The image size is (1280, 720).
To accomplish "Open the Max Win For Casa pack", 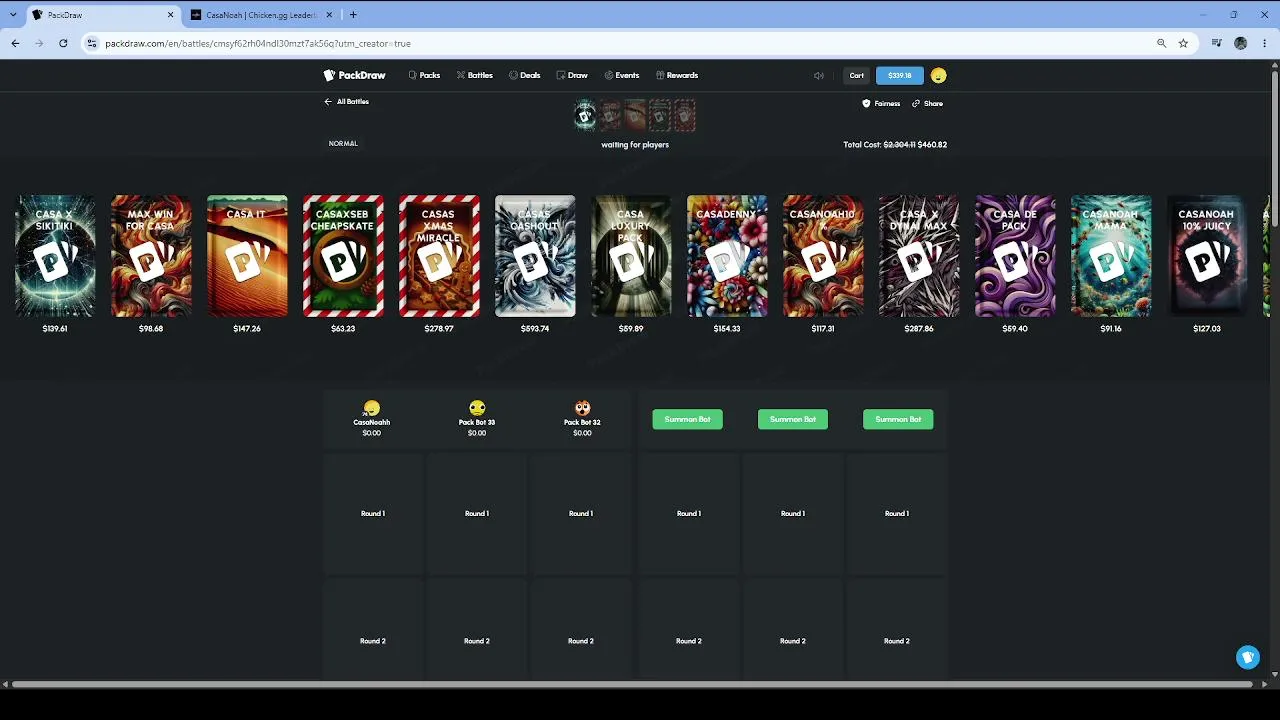I will [x=151, y=256].
